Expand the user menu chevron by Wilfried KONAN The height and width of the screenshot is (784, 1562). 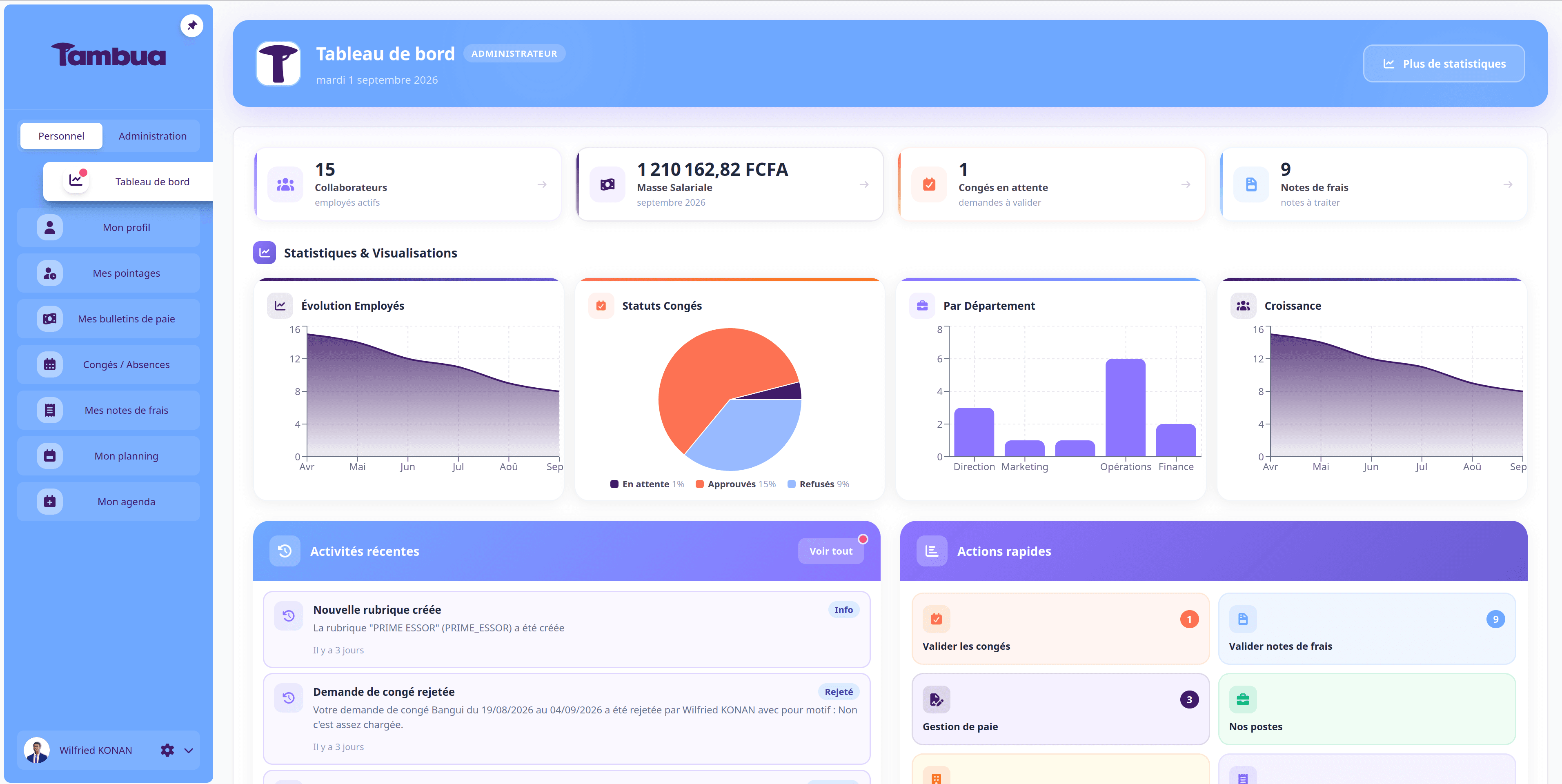189,751
